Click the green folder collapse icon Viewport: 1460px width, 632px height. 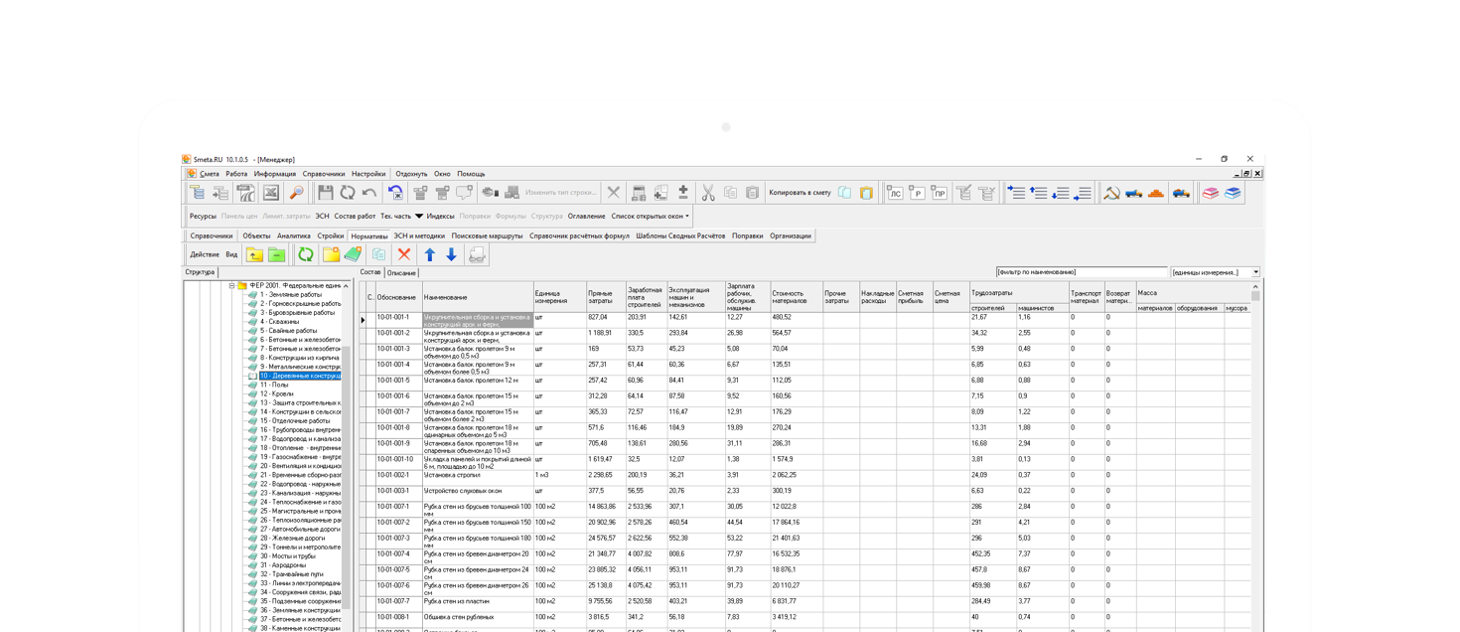pyautogui.click(x=276, y=255)
